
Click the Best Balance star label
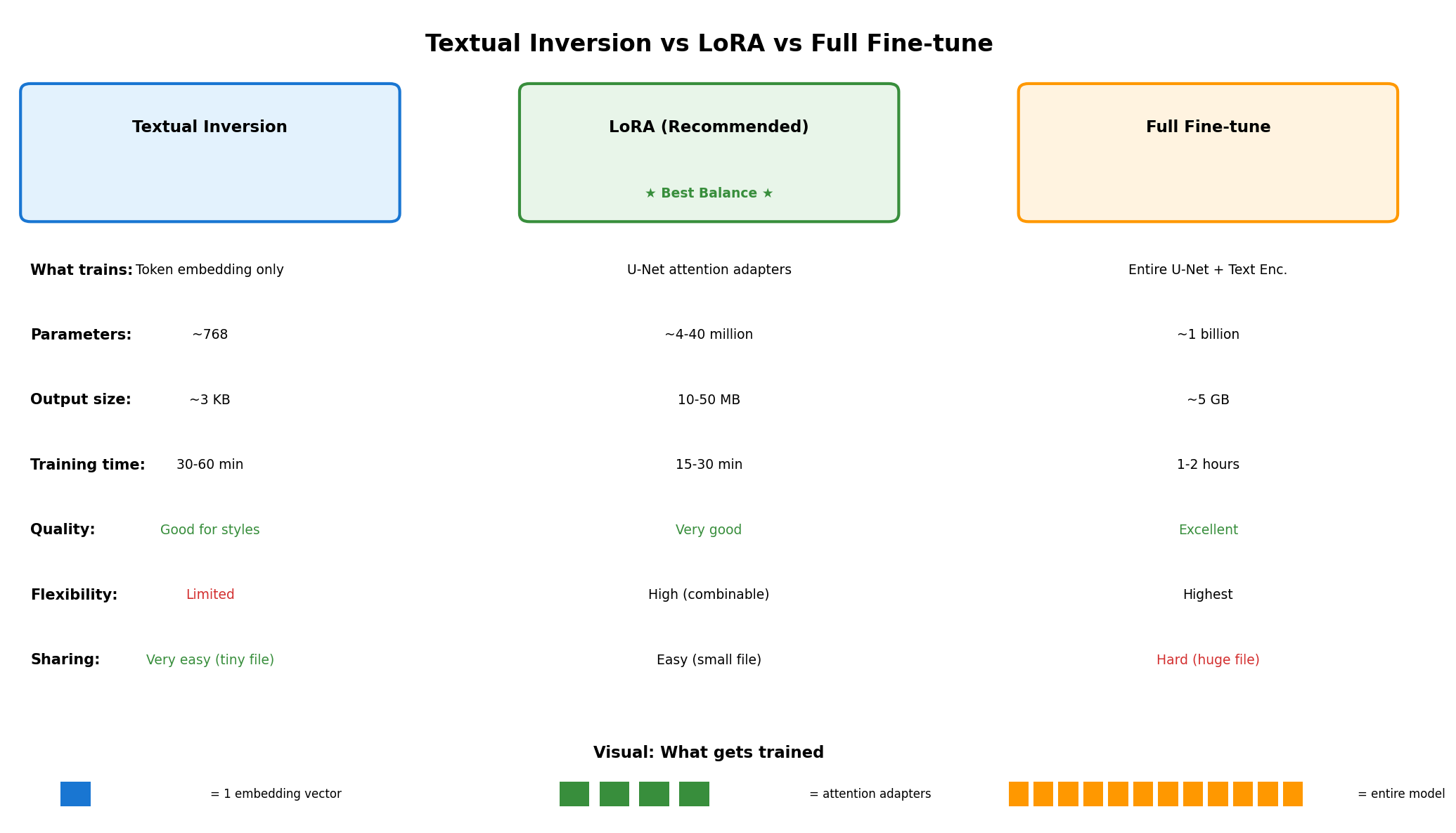click(709, 193)
